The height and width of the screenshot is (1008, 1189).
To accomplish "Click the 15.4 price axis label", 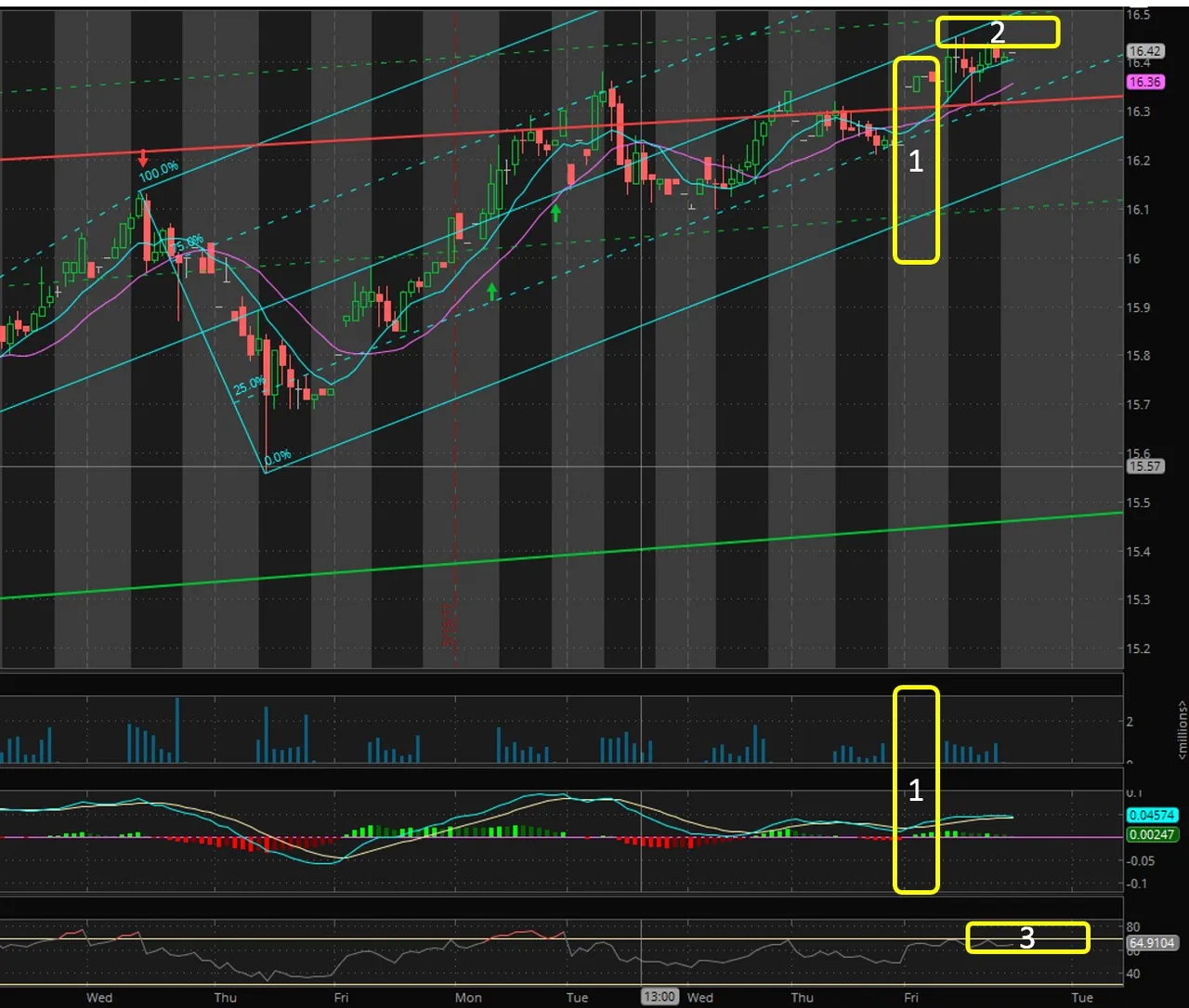I will [x=1138, y=552].
